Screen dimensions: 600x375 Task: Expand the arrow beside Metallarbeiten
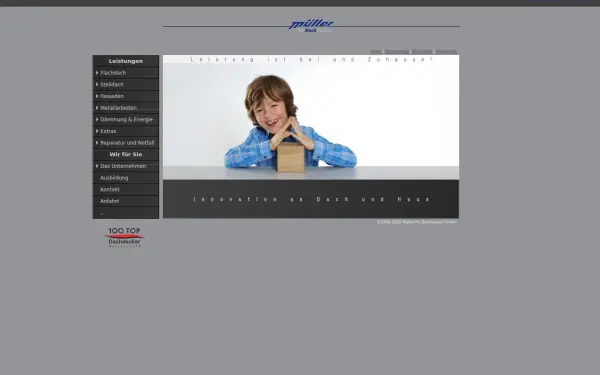click(x=97, y=108)
